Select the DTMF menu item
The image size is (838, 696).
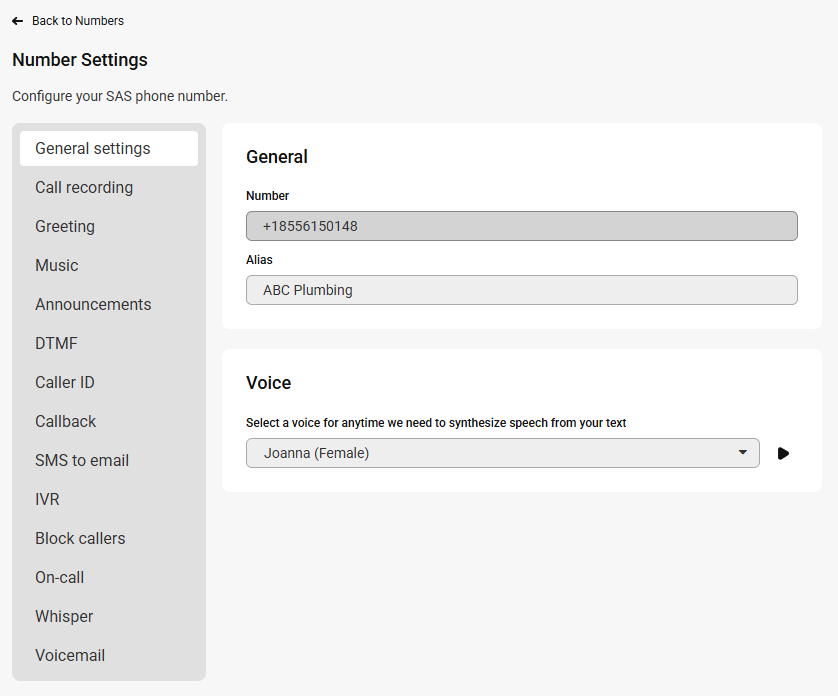coord(109,344)
